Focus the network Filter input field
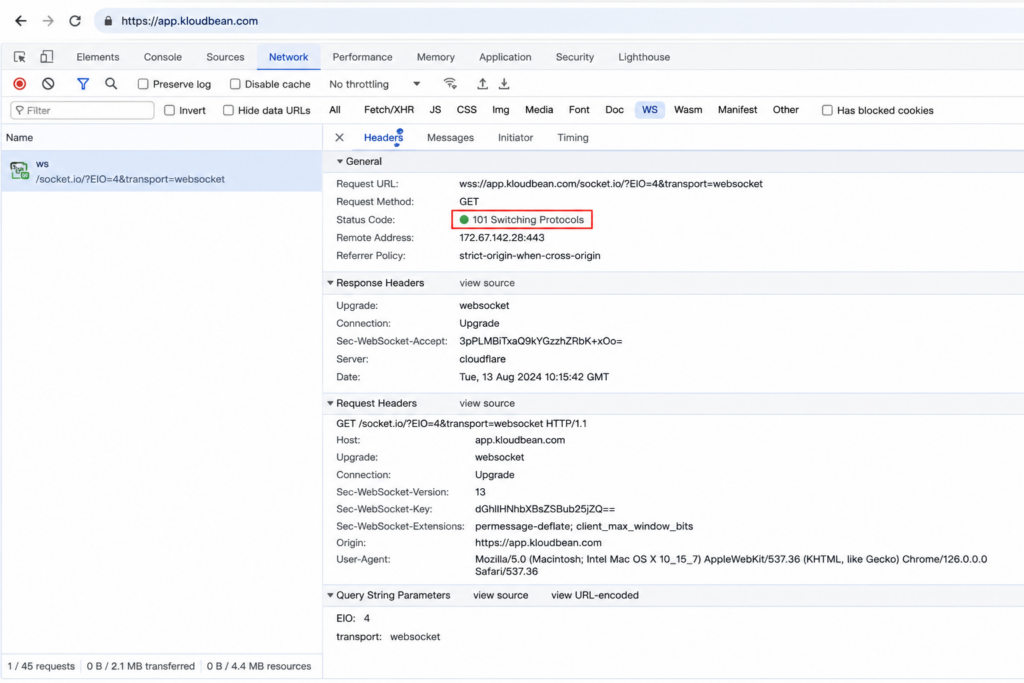The height and width of the screenshot is (683, 1024). pyautogui.click(x=82, y=110)
